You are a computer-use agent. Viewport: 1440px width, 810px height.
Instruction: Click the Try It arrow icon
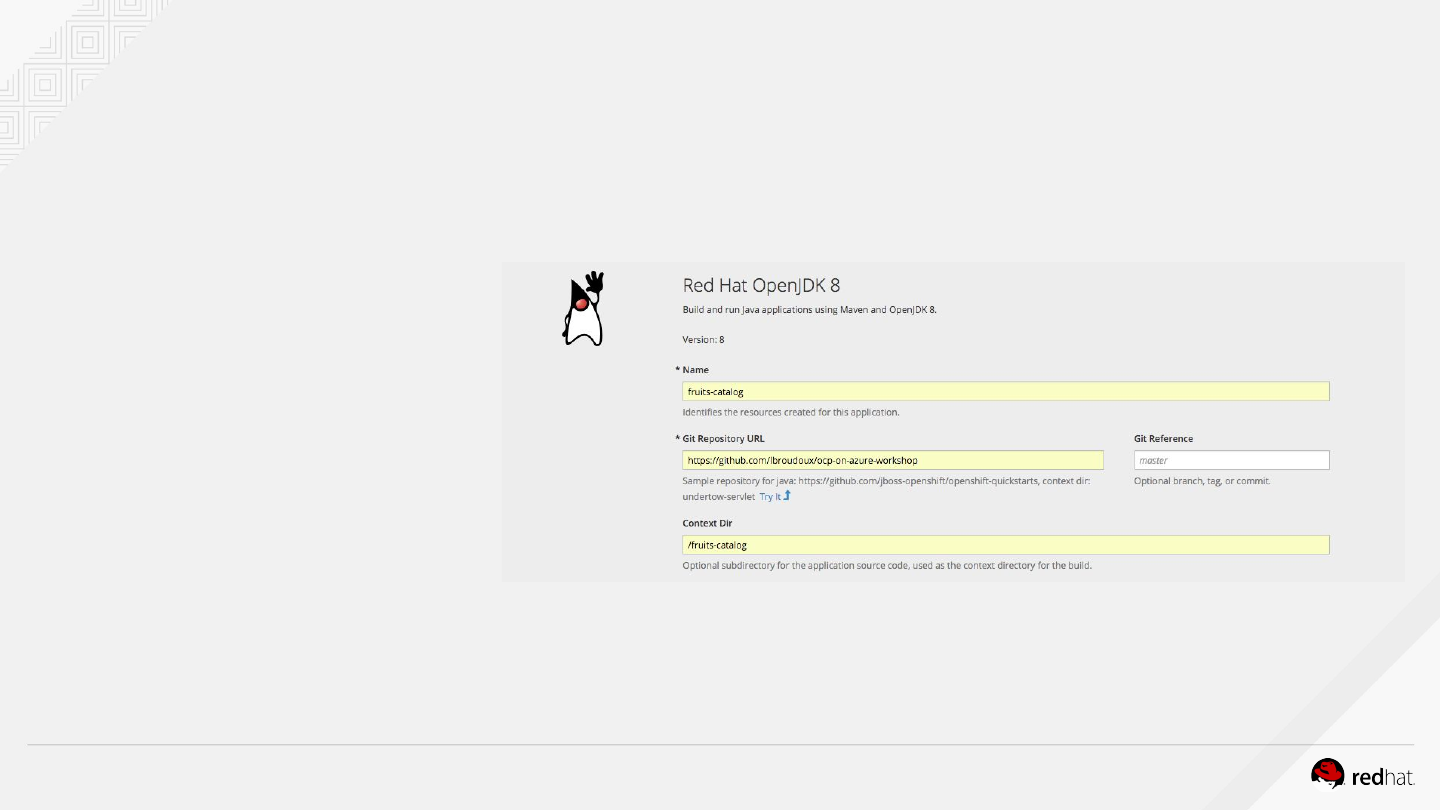coord(787,495)
